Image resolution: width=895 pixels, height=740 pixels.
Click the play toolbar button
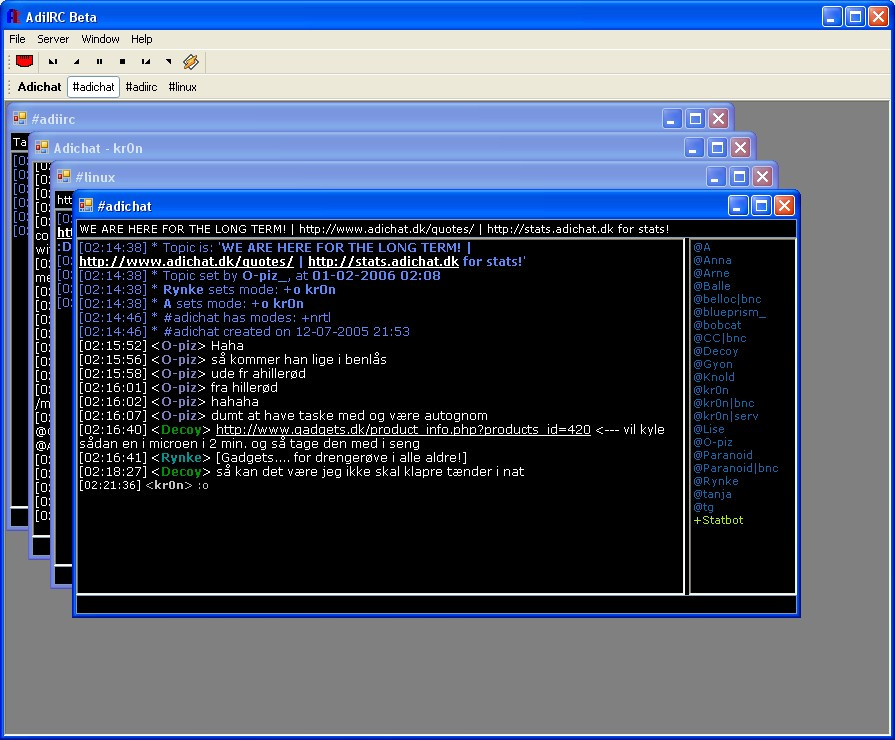click(x=76, y=62)
